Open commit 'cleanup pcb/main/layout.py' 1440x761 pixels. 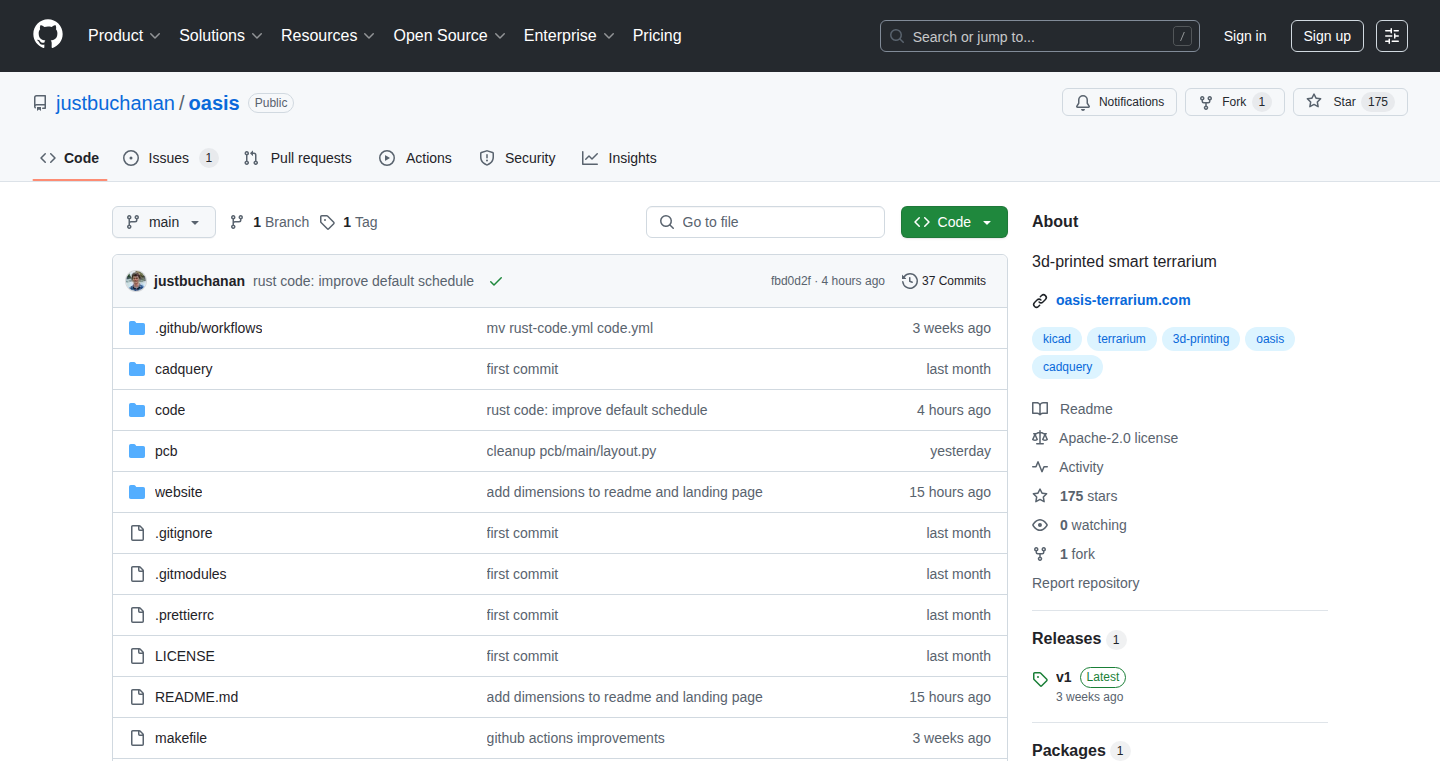[572, 451]
